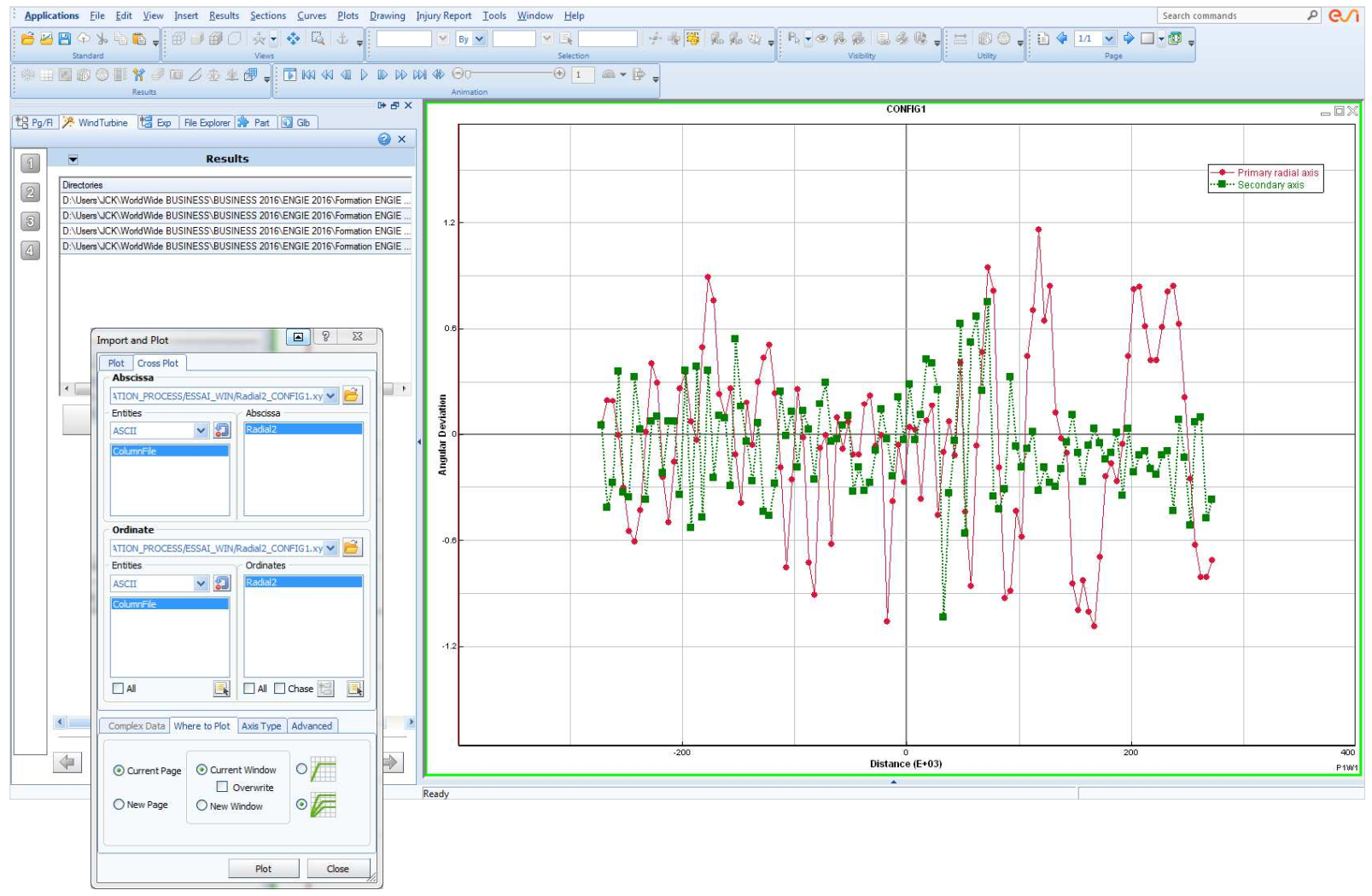1372x896 pixels.
Task: Open the Curves menu
Action: [312, 15]
